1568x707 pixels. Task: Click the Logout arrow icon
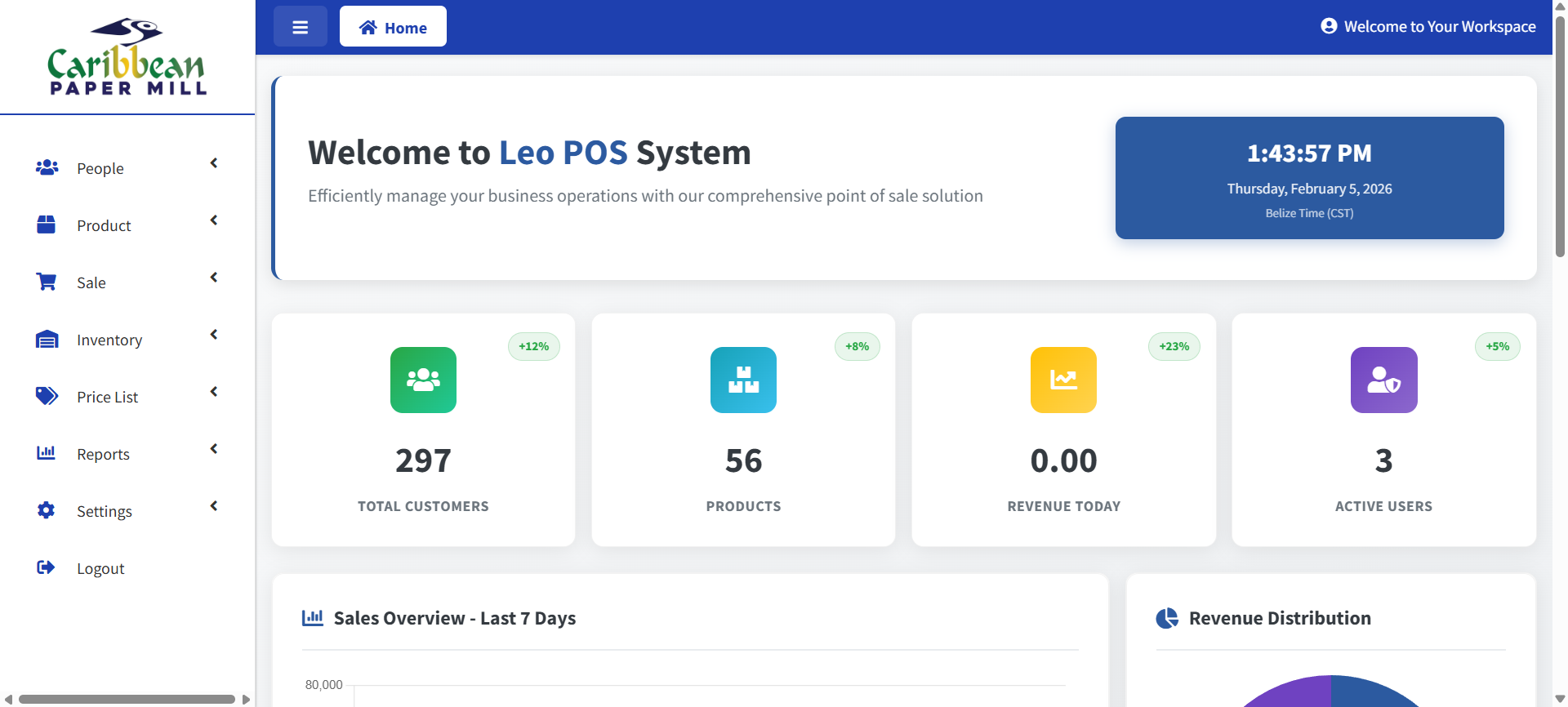tap(47, 567)
